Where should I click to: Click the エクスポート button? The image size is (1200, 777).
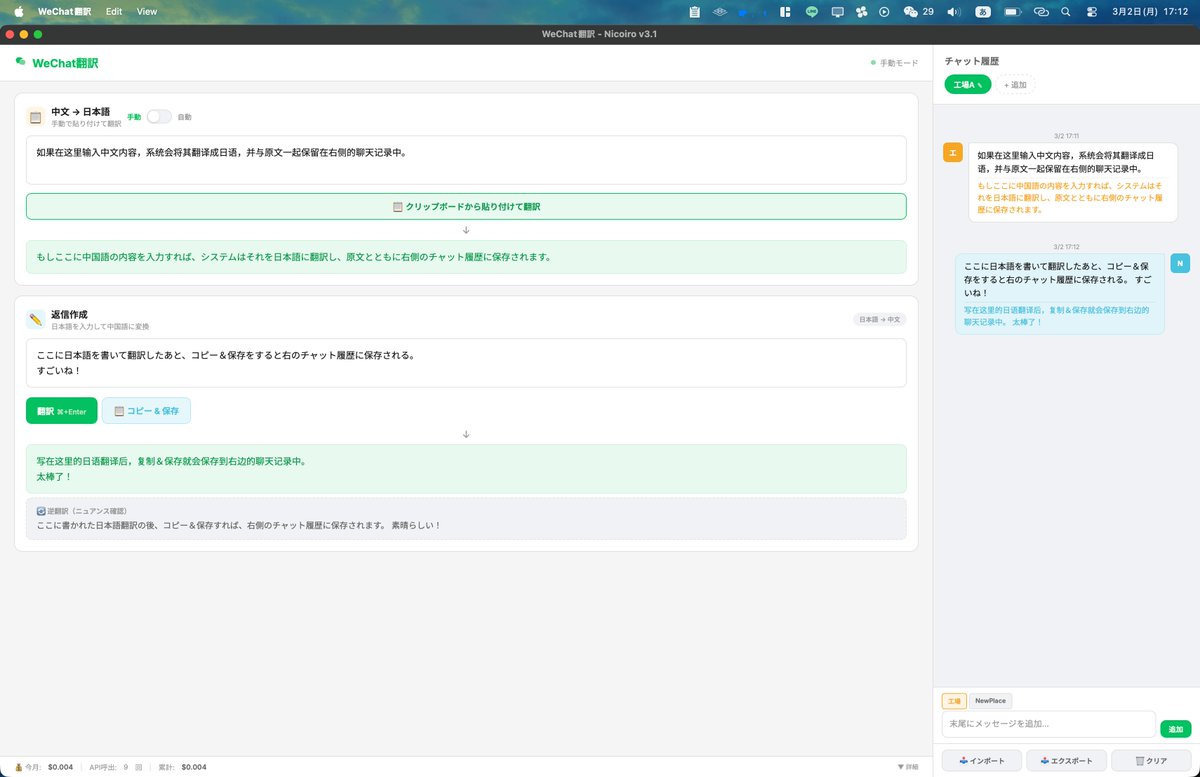[x=1067, y=761]
